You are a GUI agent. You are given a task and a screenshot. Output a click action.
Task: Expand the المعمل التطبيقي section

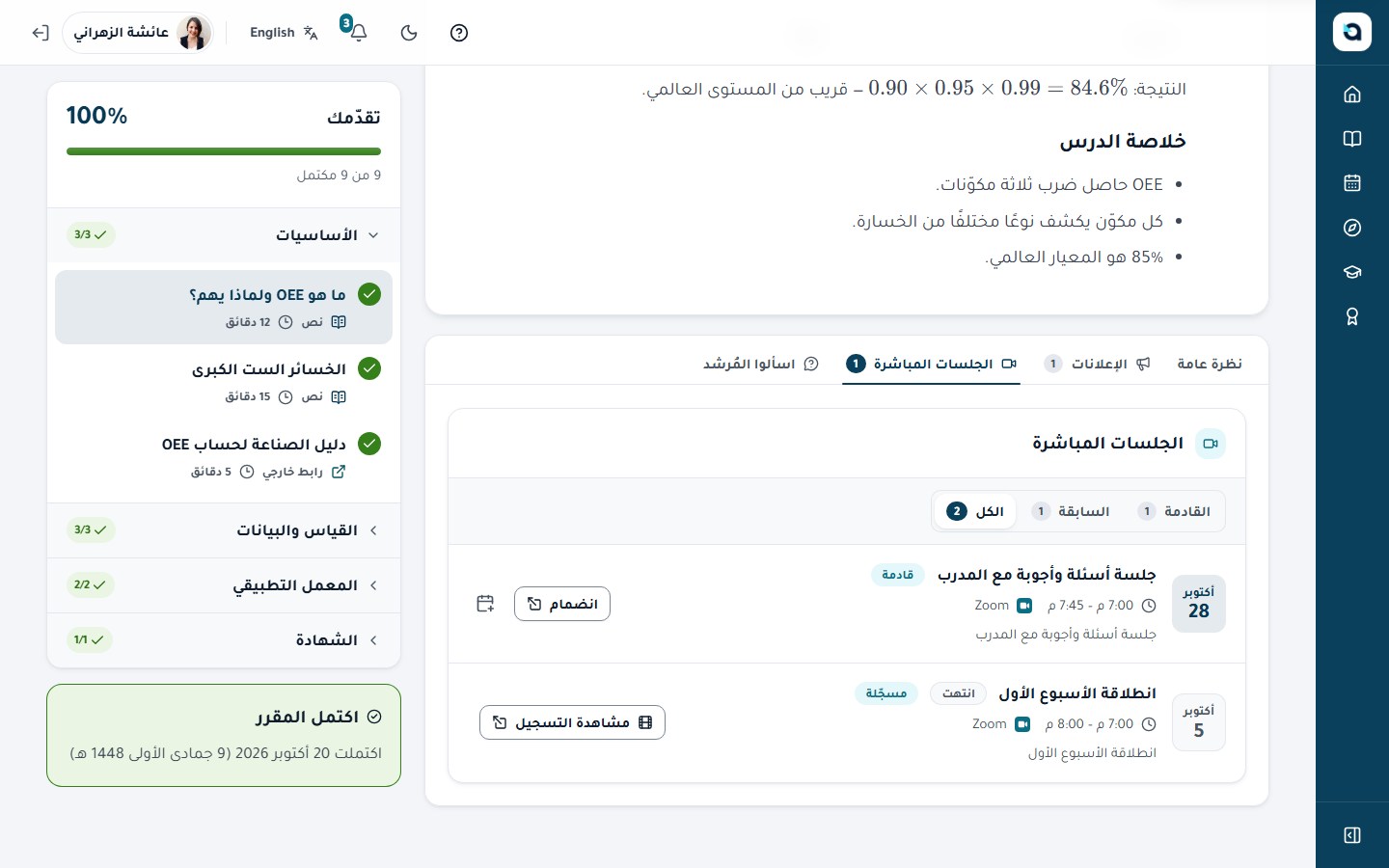click(224, 585)
